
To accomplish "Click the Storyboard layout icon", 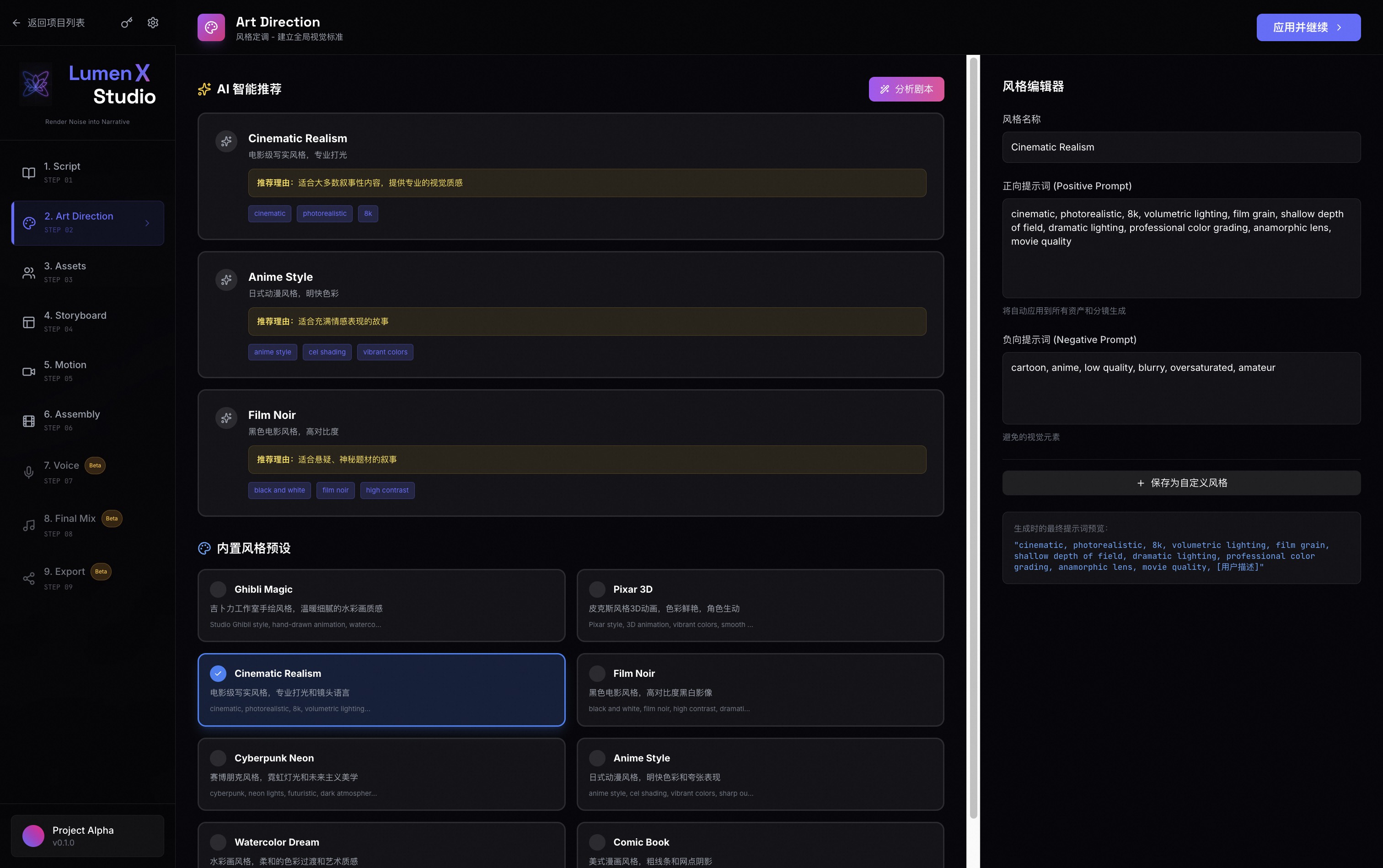I will tap(29, 322).
